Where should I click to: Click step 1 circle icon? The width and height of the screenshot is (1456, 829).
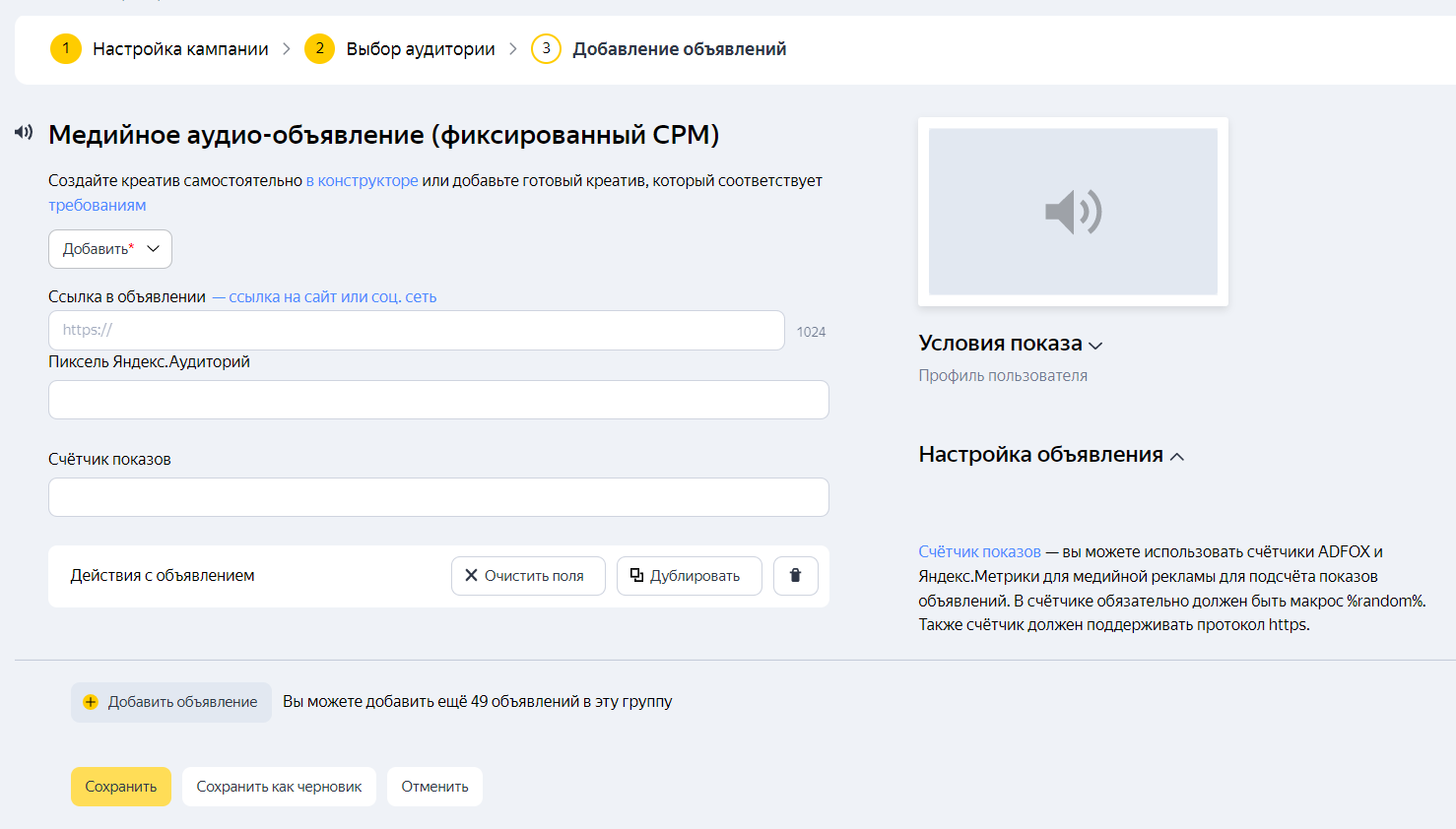pos(66,48)
